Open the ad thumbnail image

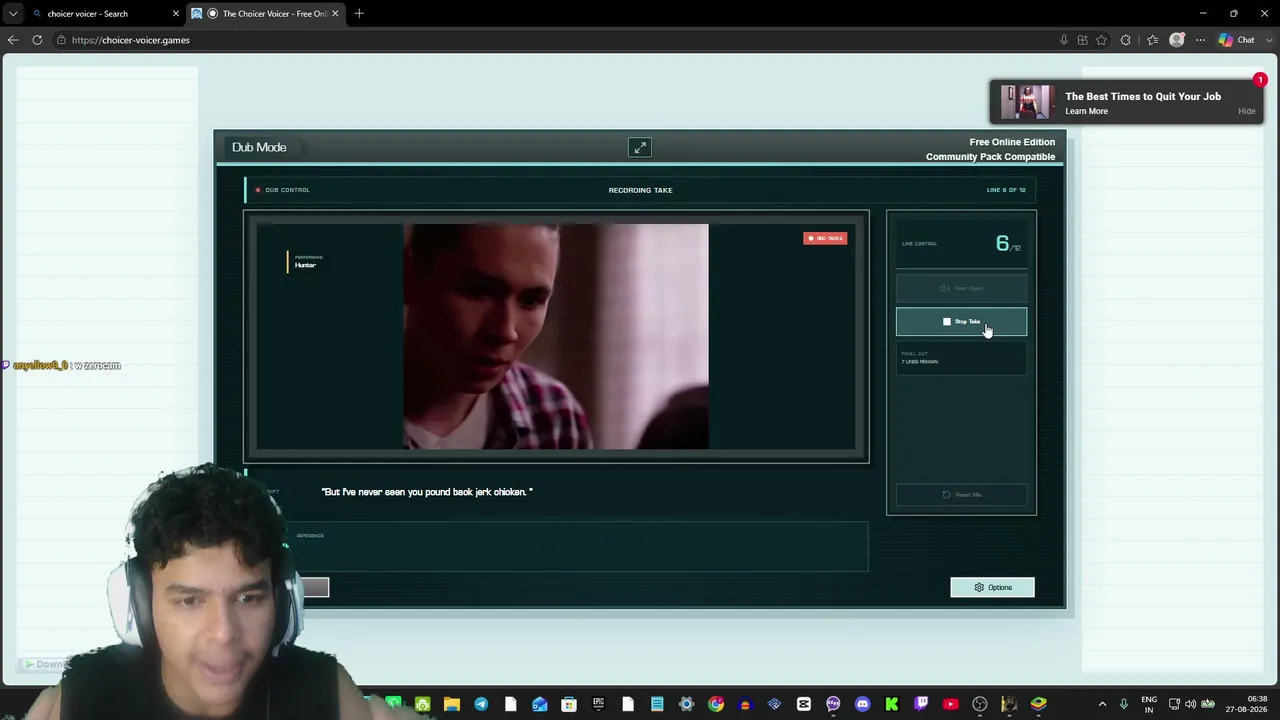pyautogui.click(x=1026, y=103)
